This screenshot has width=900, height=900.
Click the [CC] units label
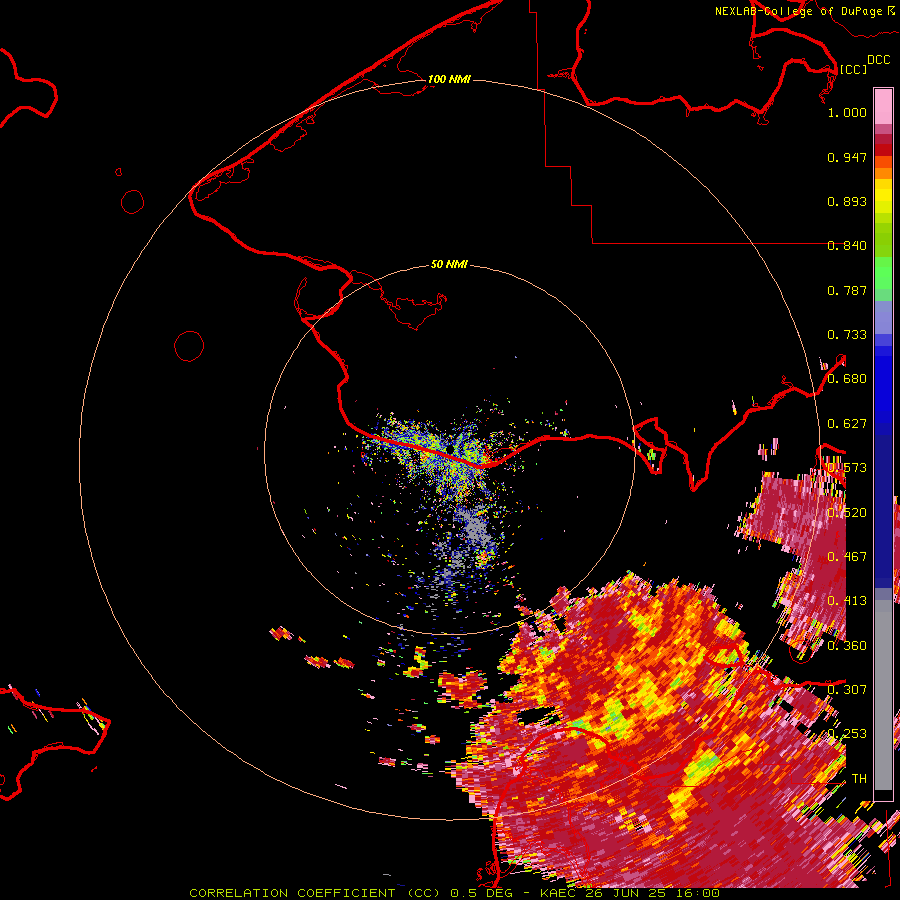click(853, 69)
